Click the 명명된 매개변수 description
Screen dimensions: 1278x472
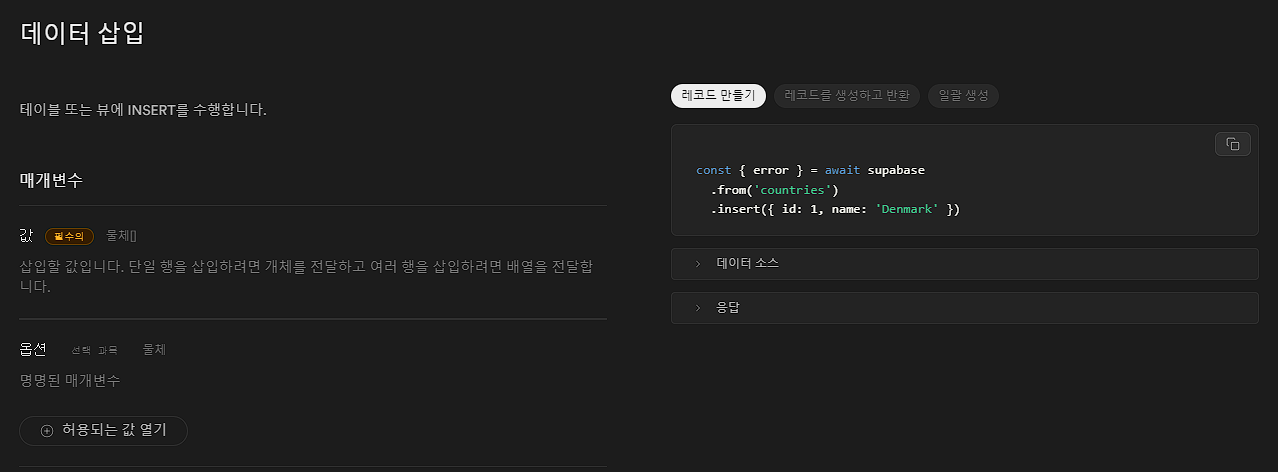(70, 380)
